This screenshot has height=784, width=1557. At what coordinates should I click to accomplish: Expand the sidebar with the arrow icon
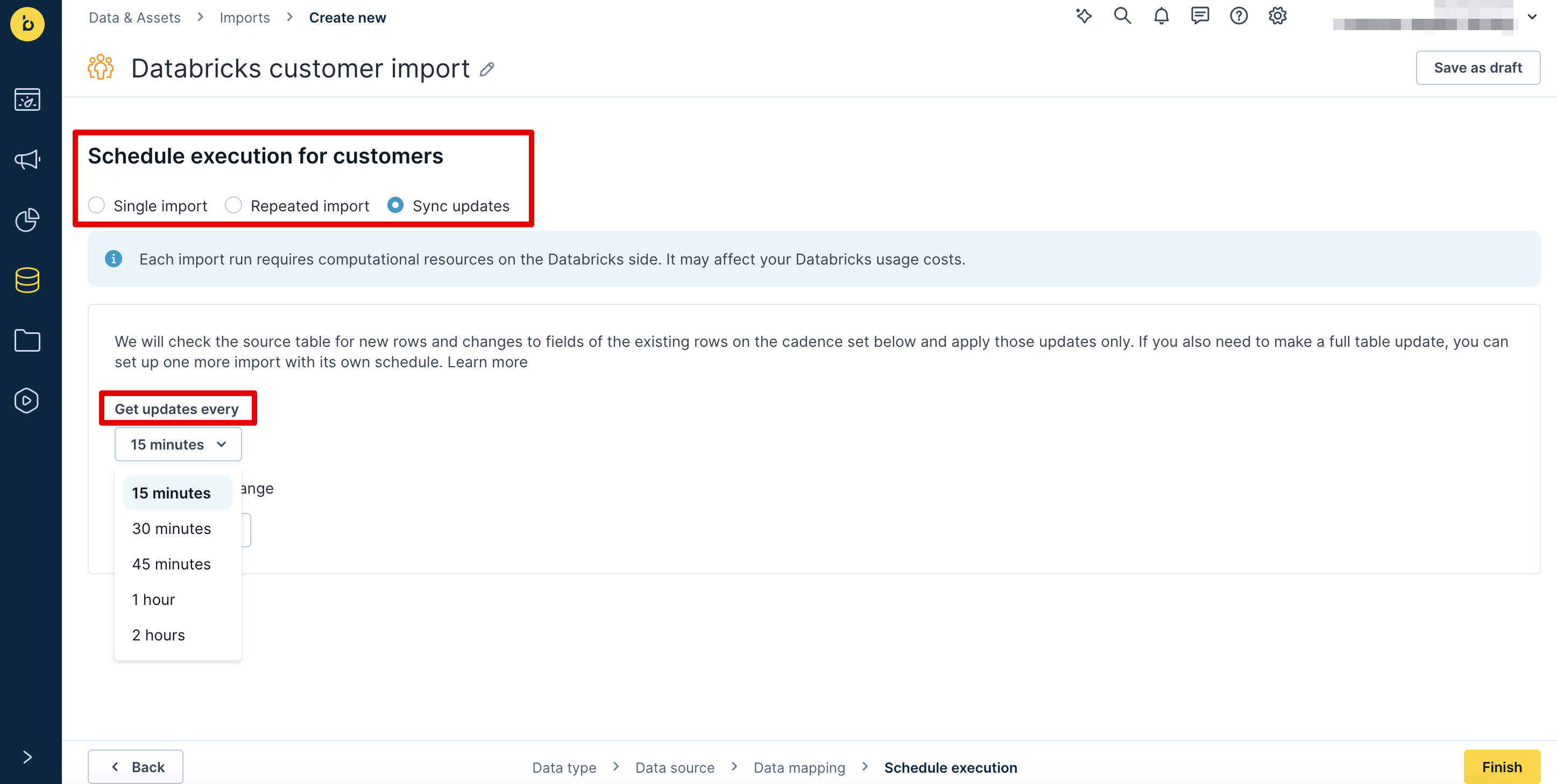pyautogui.click(x=27, y=757)
